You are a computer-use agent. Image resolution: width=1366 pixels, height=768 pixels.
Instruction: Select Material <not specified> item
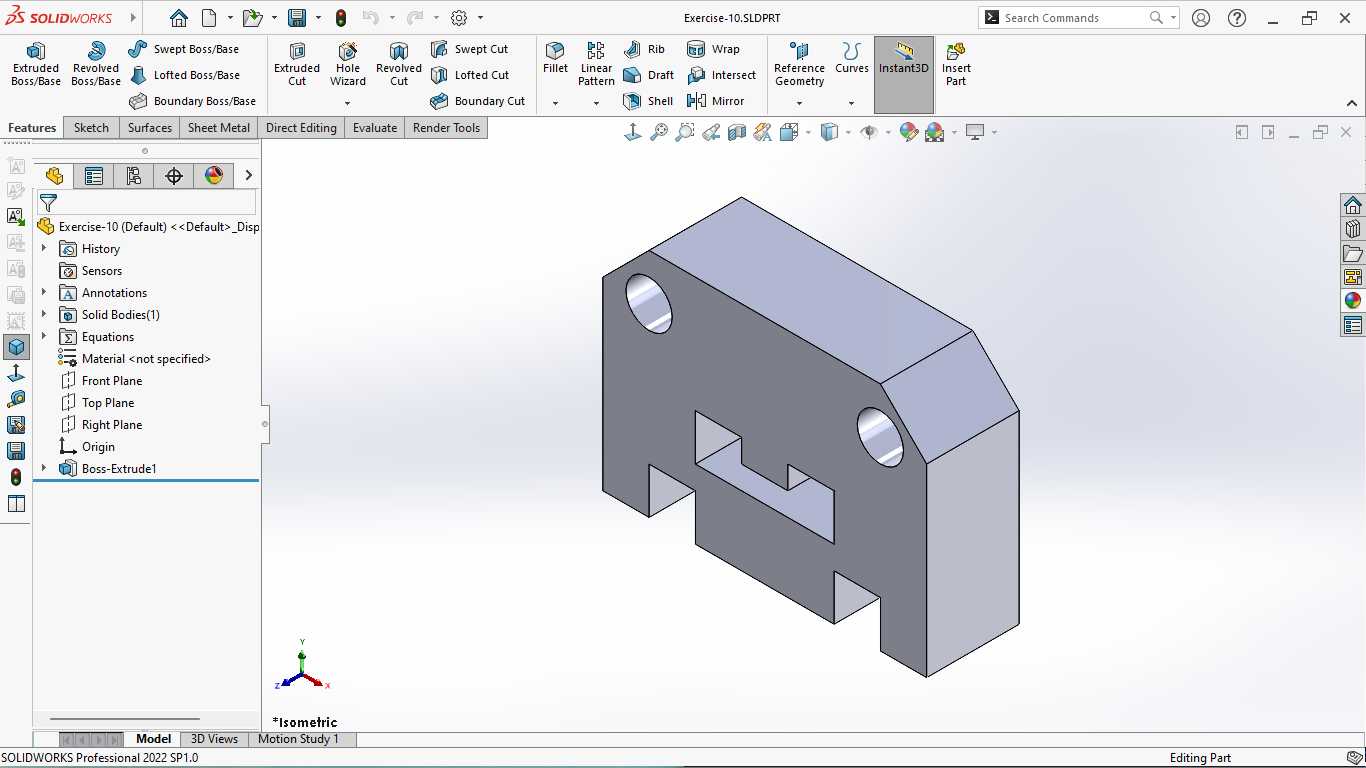(135, 359)
